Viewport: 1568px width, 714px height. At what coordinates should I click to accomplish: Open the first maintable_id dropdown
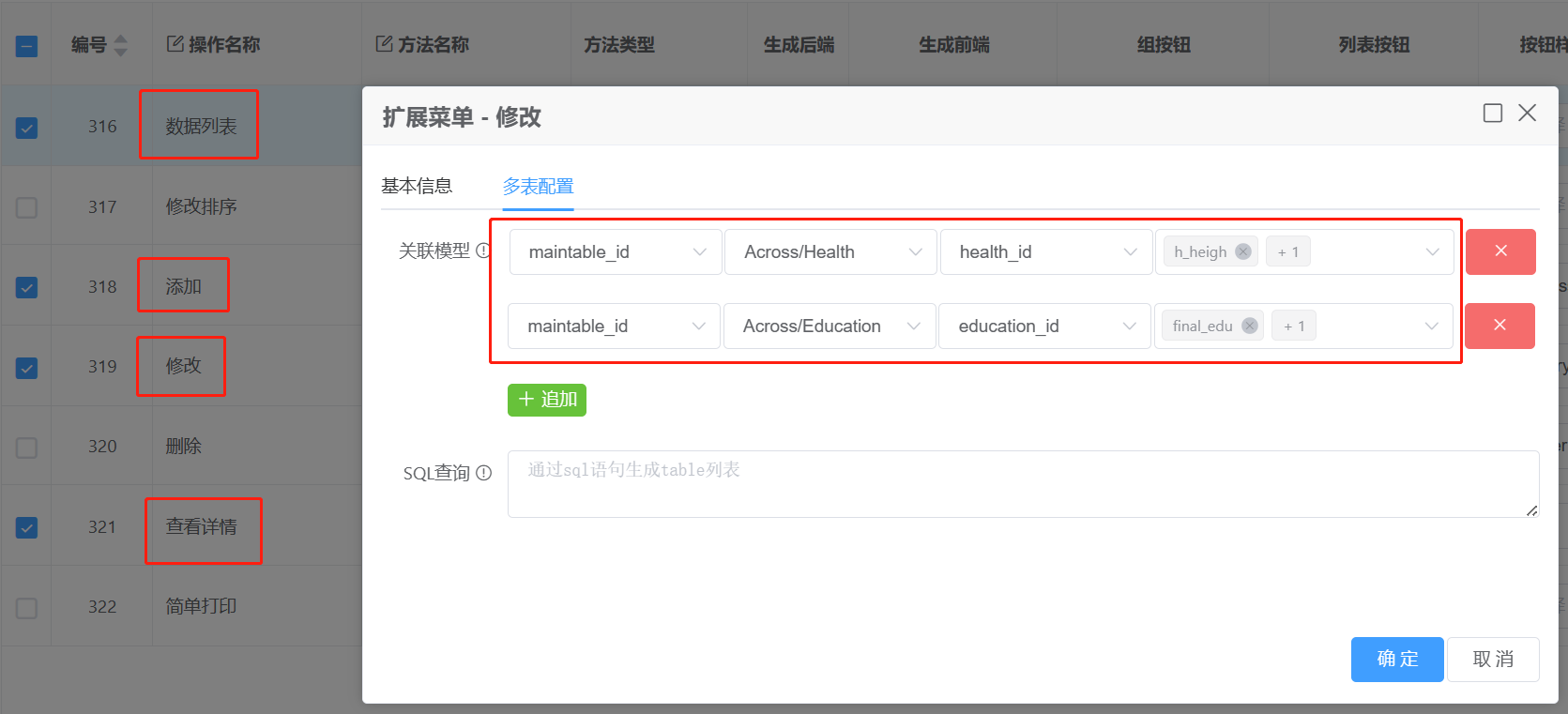tap(616, 251)
